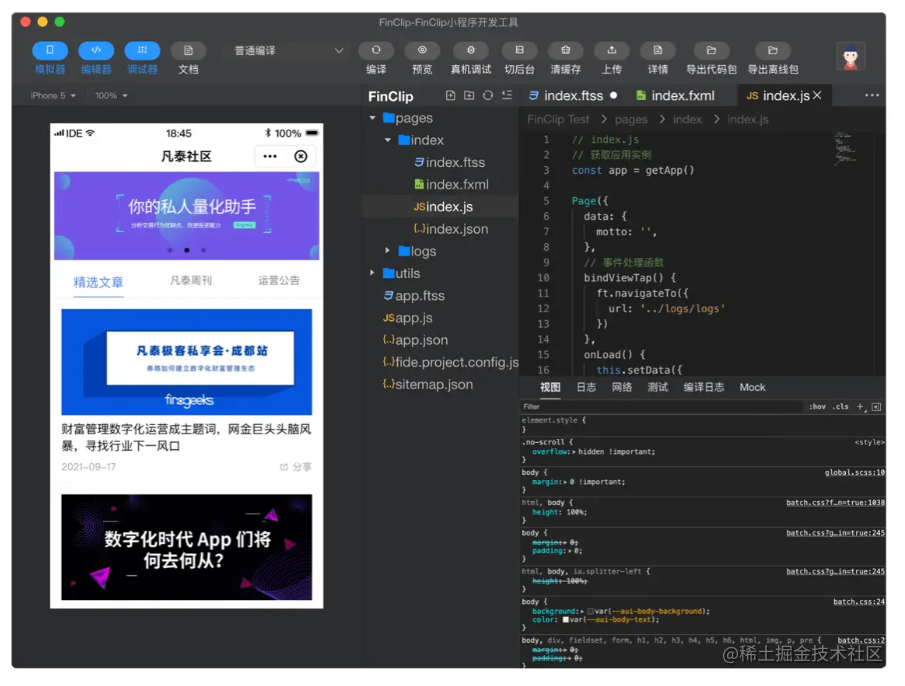
Task: Close the mini program in simulator
Action: 301,156
